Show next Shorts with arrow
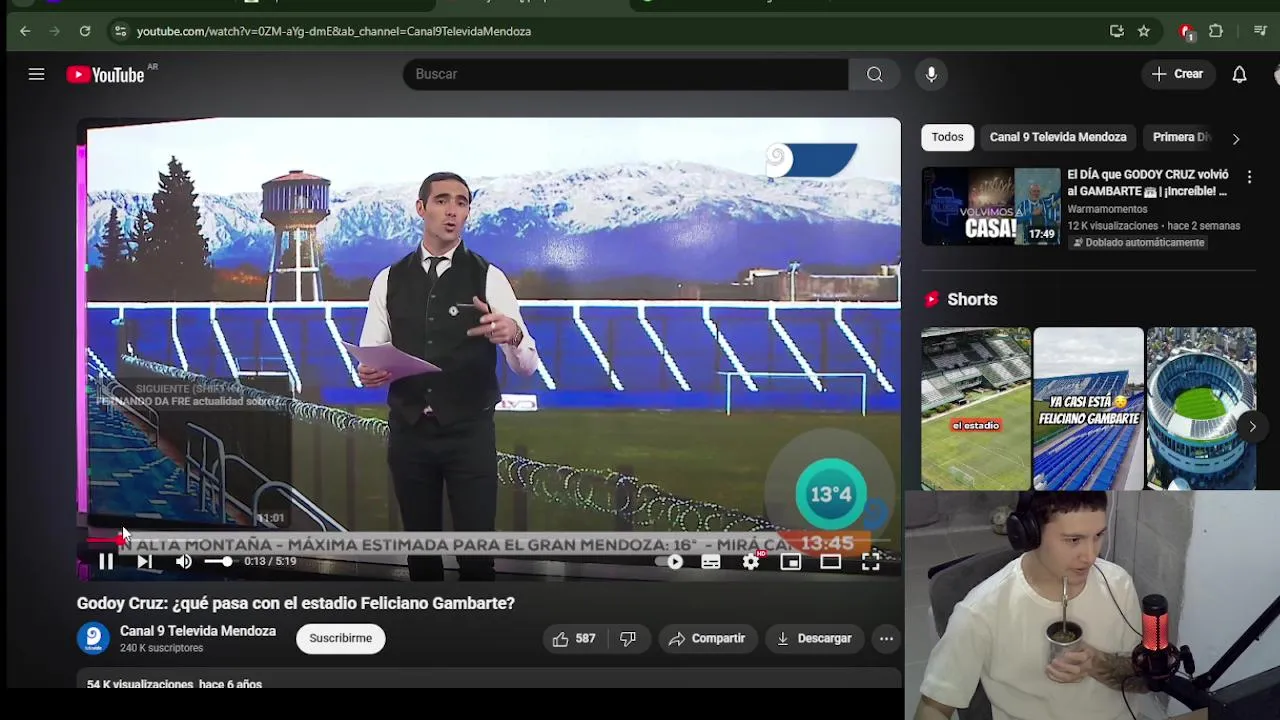Image resolution: width=1280 pixels, height=720 pixels. click(1252, 426)
